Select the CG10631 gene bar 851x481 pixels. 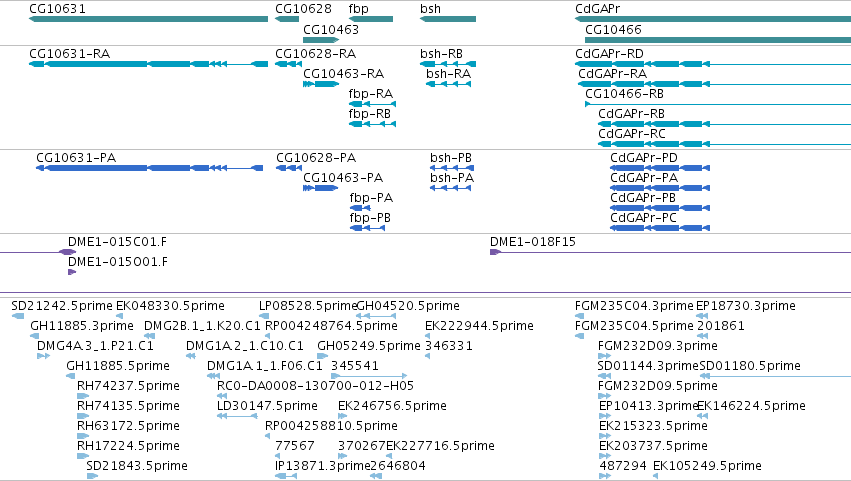(148, 19)
